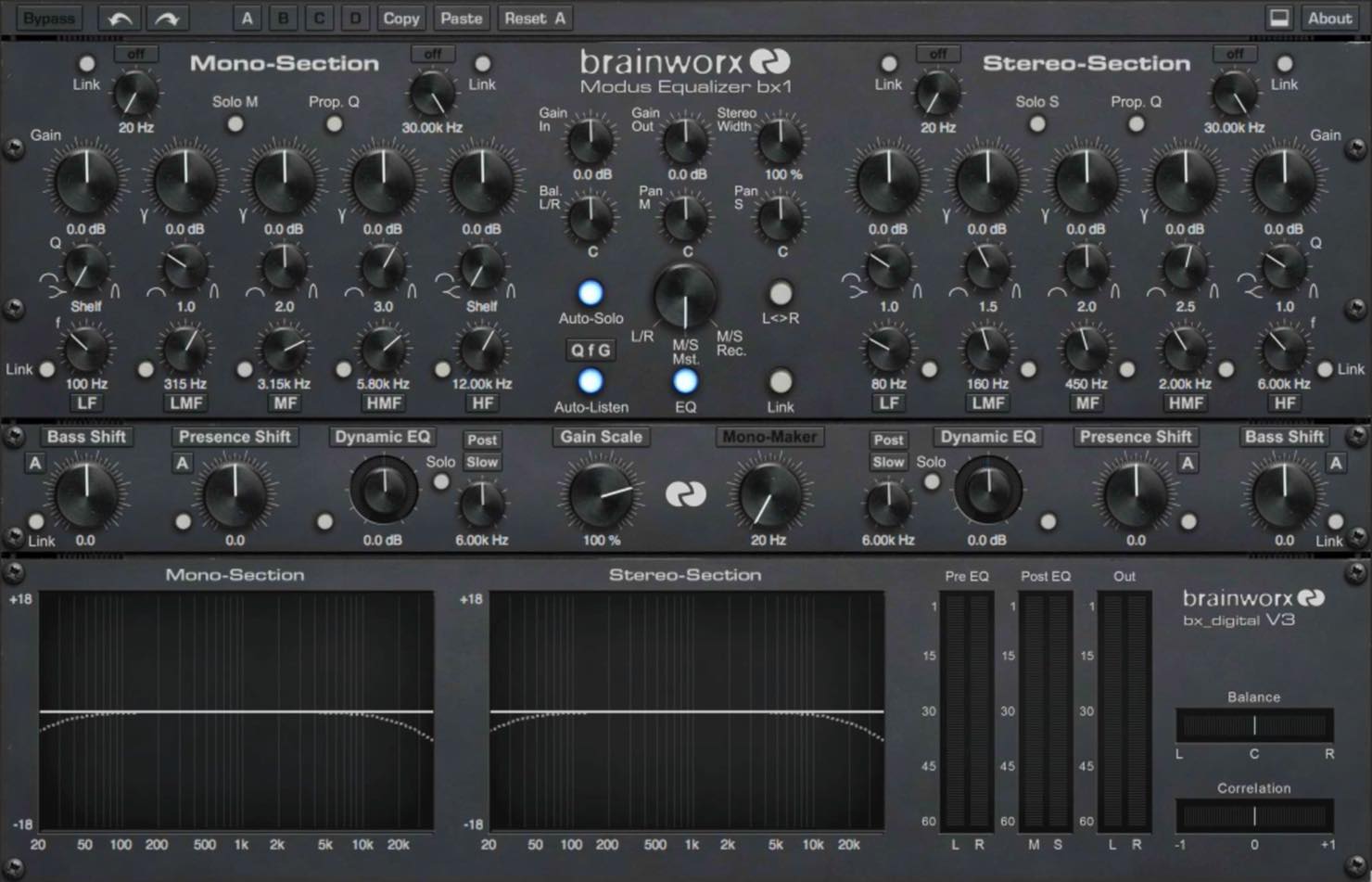Click the Mono-Section HMF band button
Image resolution: width=1372 pixels, height=882 pixels.
[383, 403]
